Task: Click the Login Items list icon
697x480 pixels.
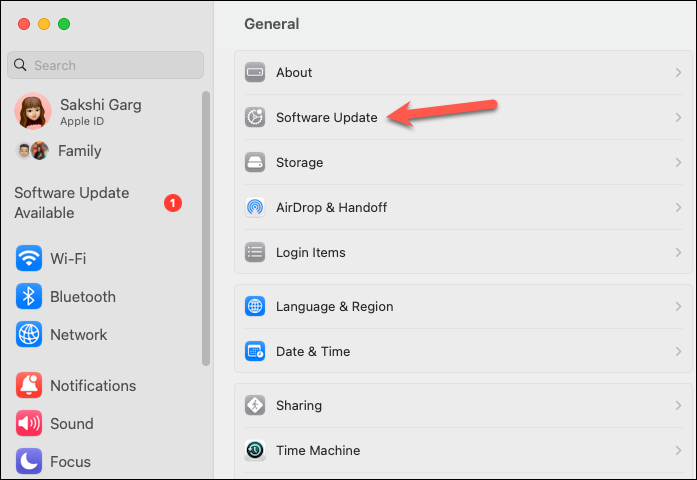Action: coord(255,252)
